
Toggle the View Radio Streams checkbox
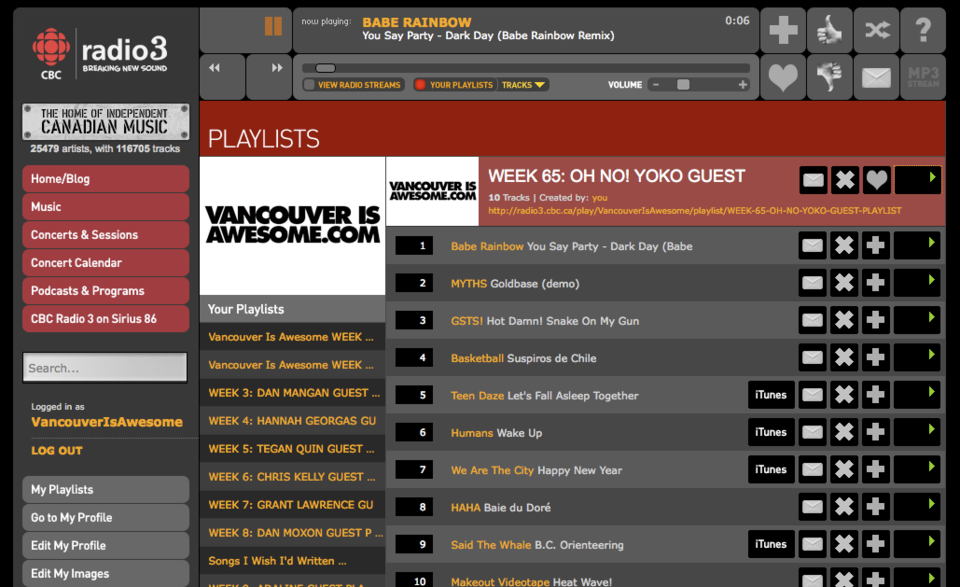(x=309, y=85)
